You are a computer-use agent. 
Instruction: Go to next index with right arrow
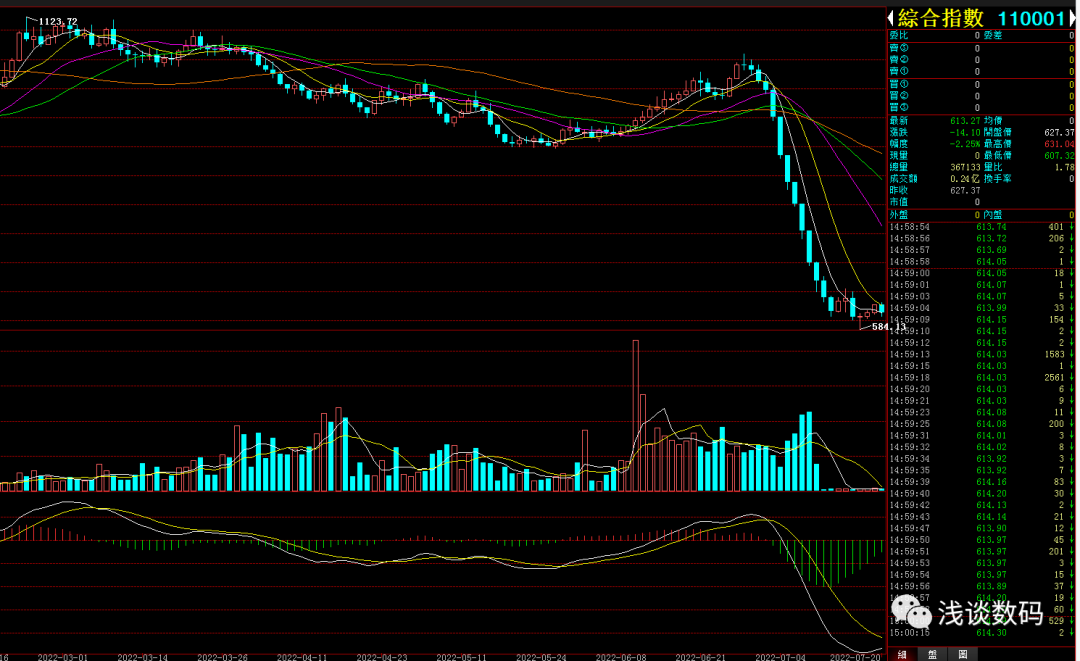[1072, 19]
